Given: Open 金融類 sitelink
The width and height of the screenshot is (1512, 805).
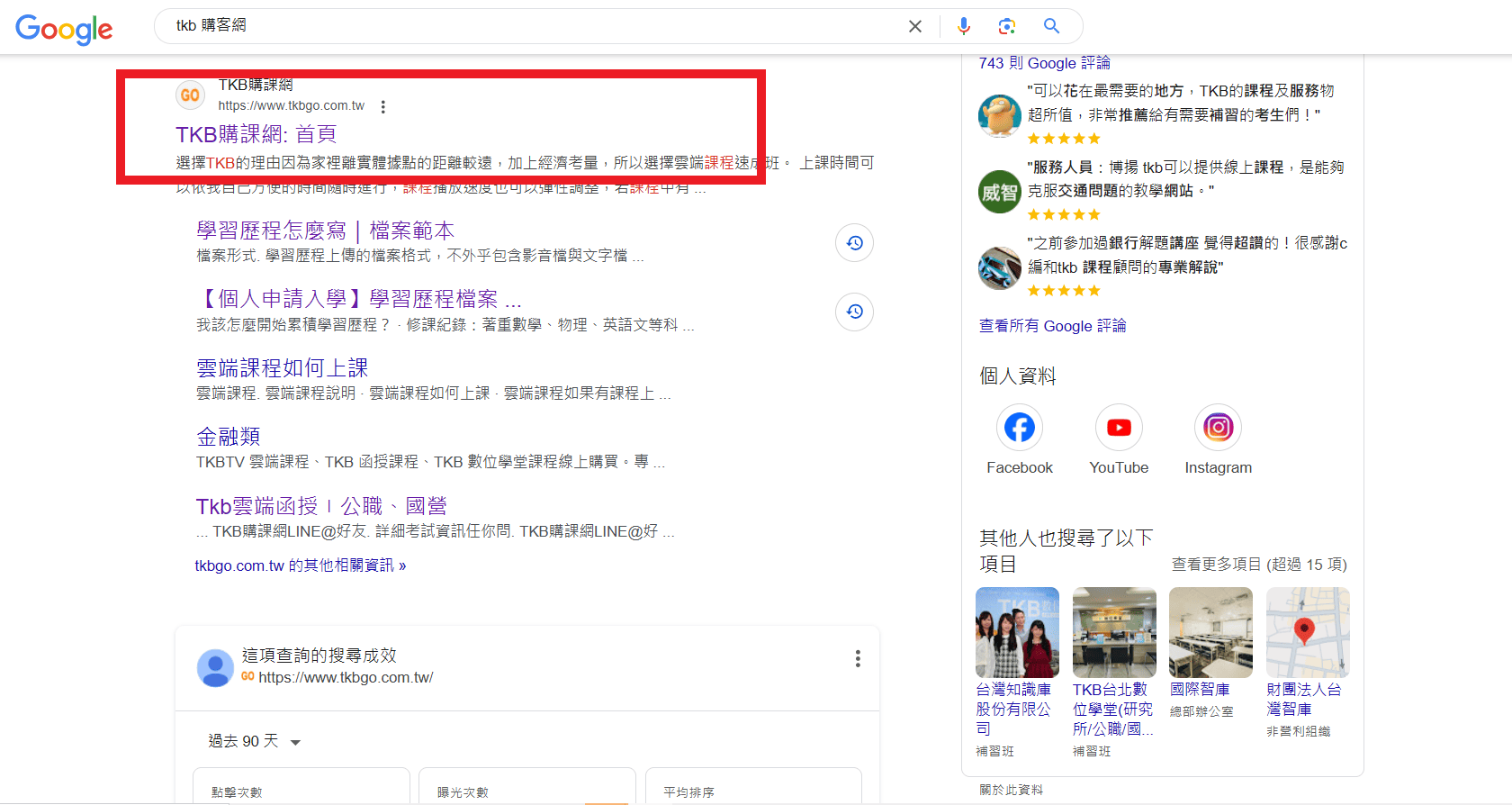Looking at the screenshot, I should click(x=229, y=437).
